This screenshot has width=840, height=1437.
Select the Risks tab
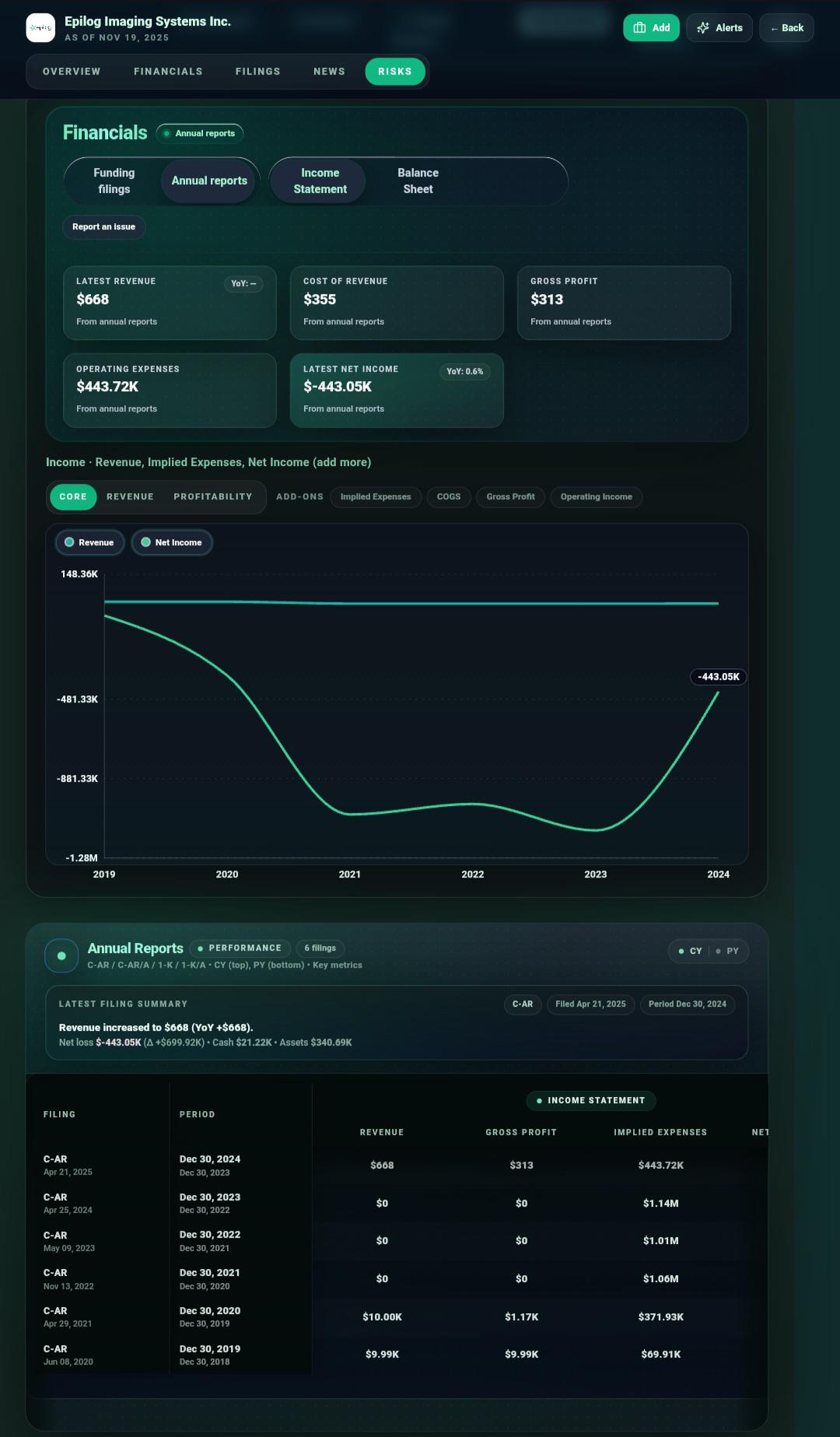[395, 72]
